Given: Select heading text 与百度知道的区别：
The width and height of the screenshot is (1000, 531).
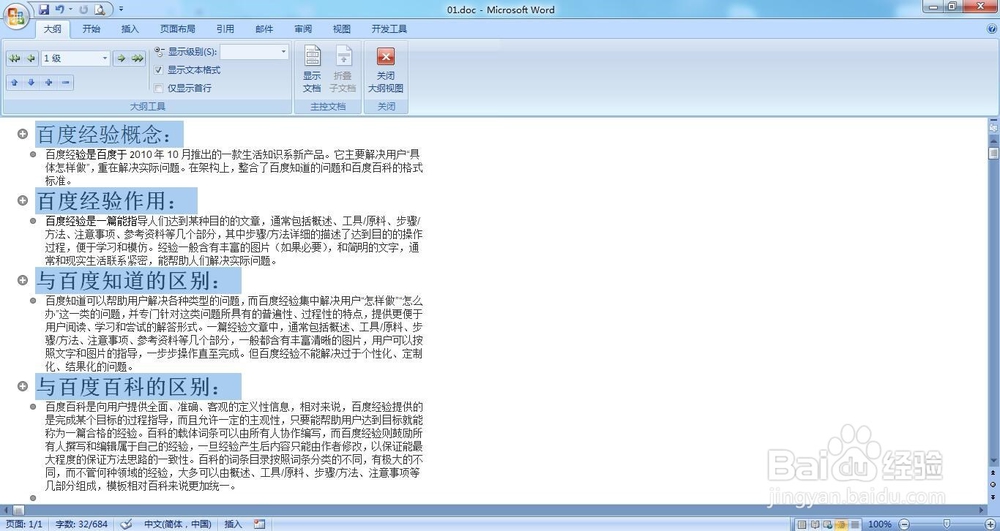Looking at the screenshot, I should [129, 280].
